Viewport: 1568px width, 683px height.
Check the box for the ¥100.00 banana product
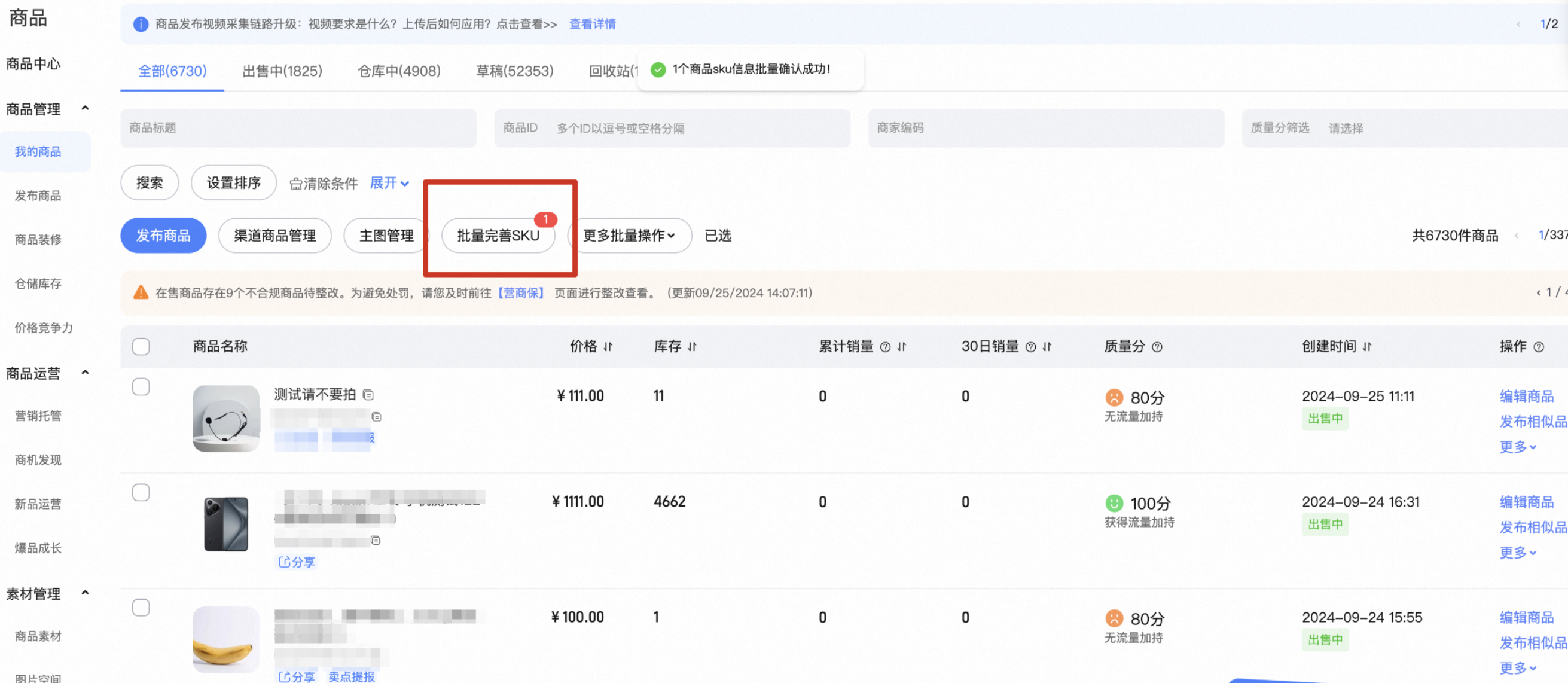141,608
